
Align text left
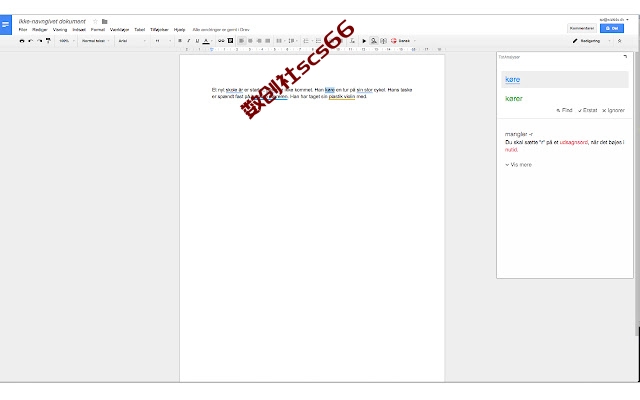click(x=242, y=41)
